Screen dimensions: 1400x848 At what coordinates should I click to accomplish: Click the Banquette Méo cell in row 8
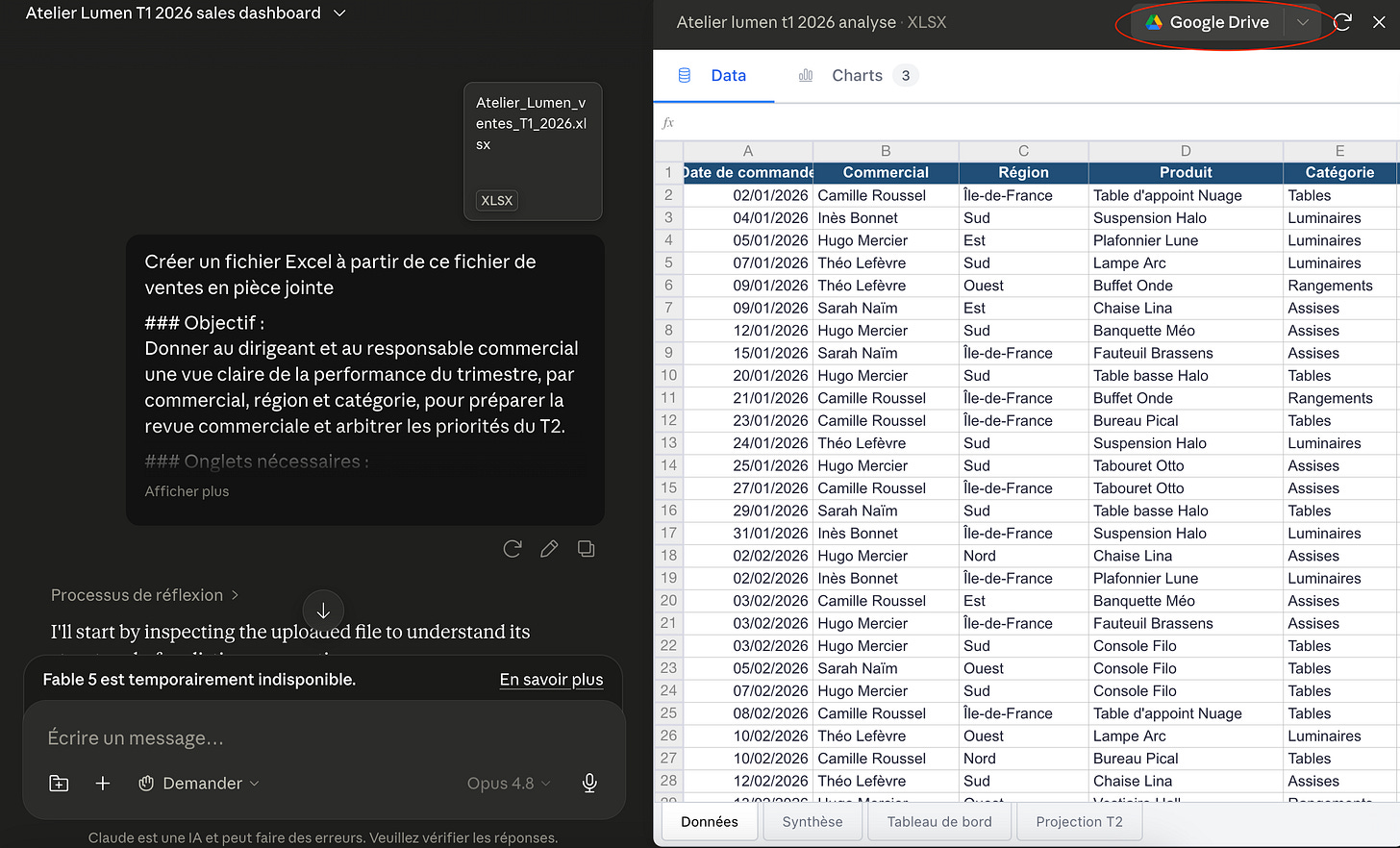click(x=1186, y=331)
